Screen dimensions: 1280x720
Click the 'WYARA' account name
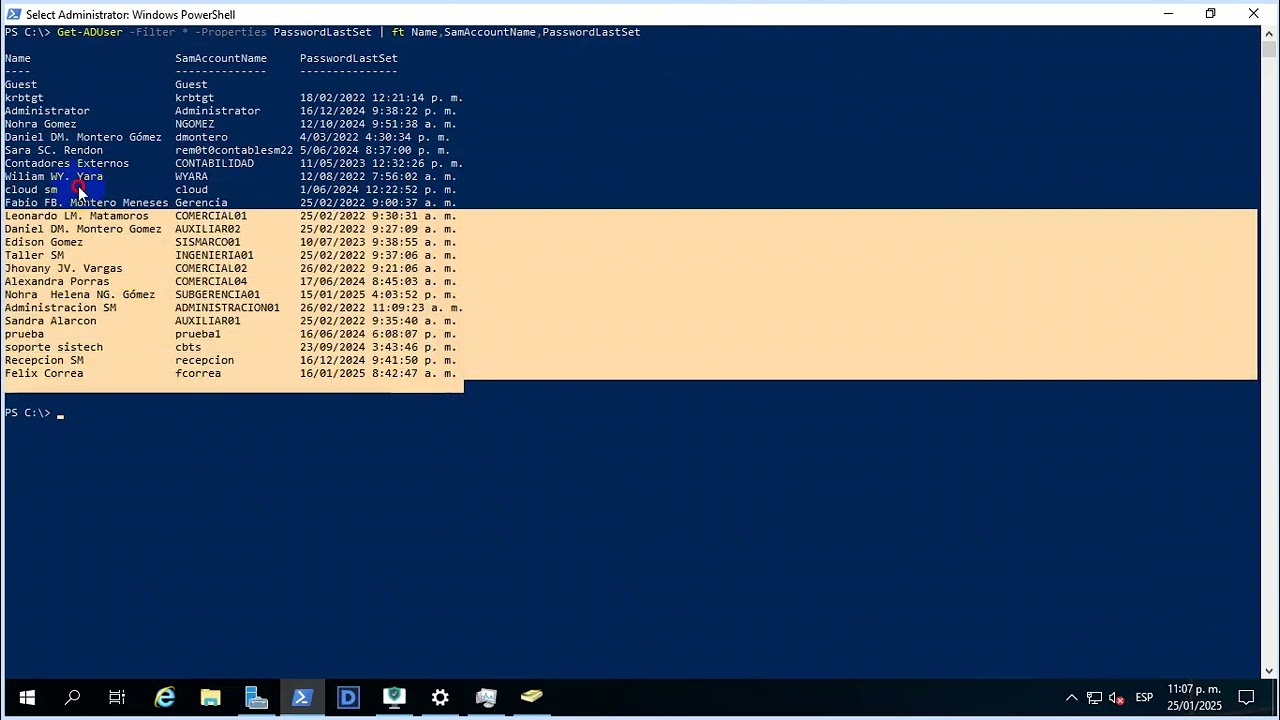[191, 176]
